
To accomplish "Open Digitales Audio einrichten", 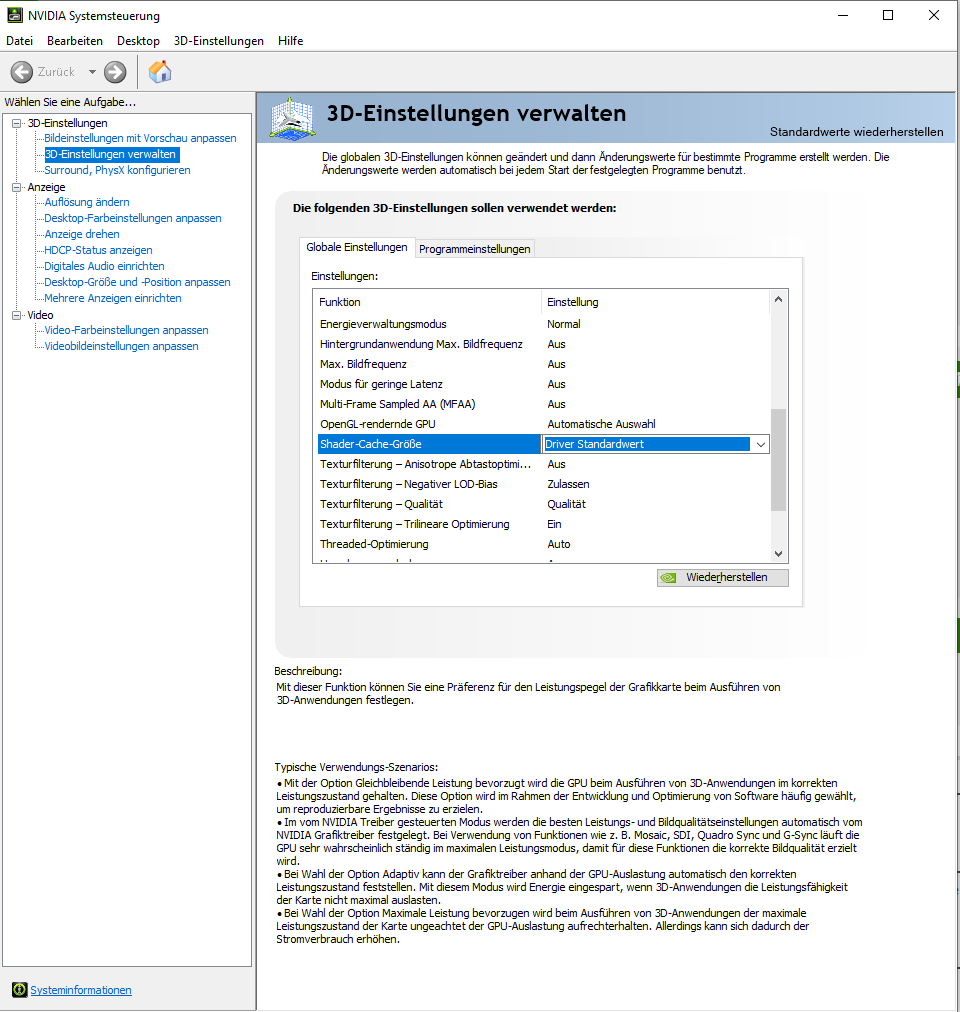I will pos(104,266).
